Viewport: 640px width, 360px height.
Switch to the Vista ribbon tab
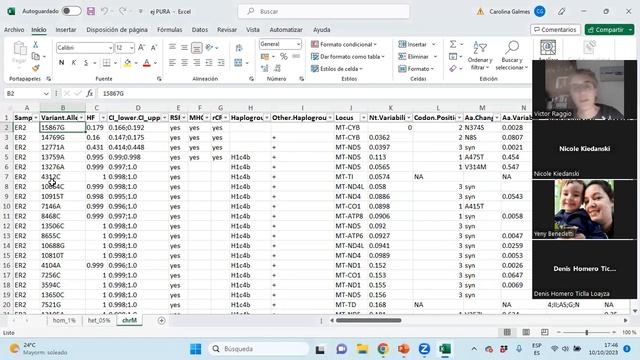(x=253, y=30)
